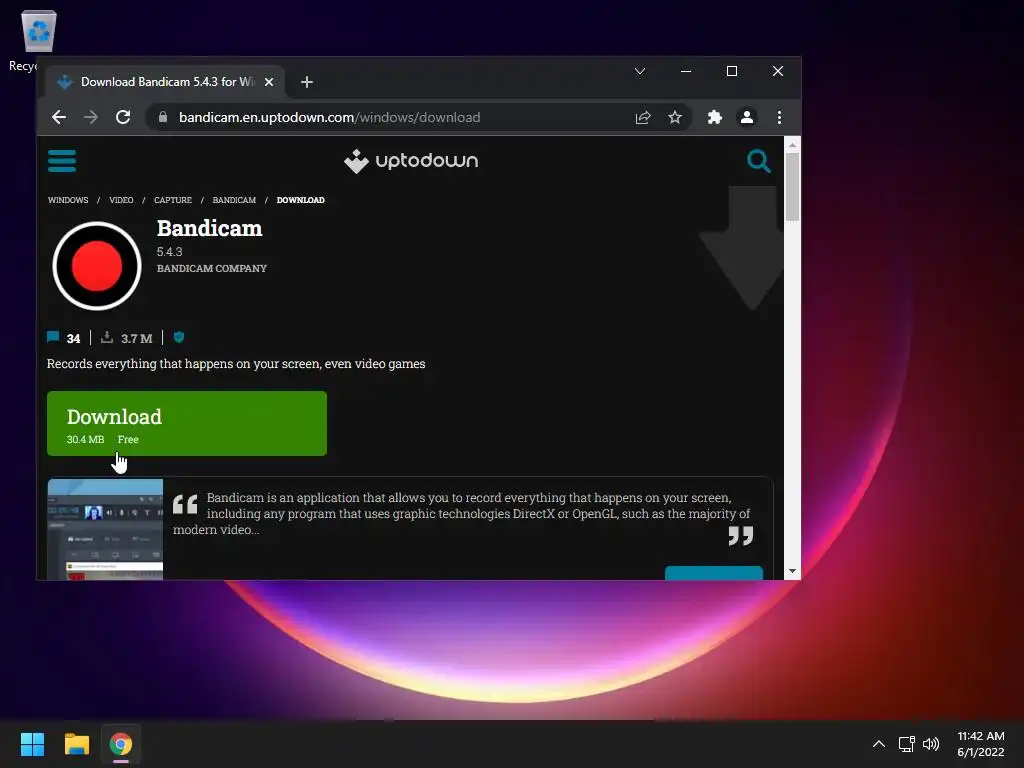This screenshot has width=1024, height=768.
Task: Click the blue security shield badge
Action: click(179, 337)
